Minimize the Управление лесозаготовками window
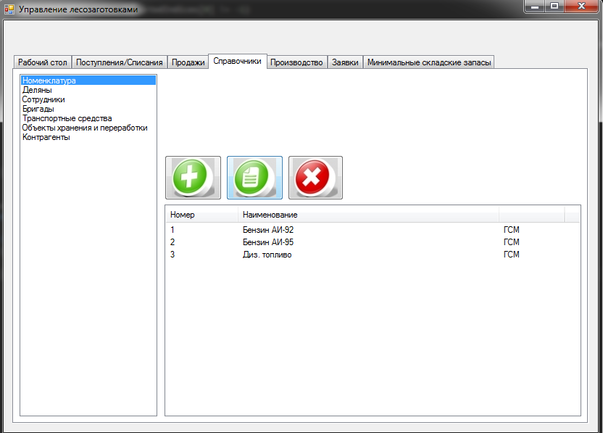The width and height of the screenshot is (603, 433). (535, 6)
